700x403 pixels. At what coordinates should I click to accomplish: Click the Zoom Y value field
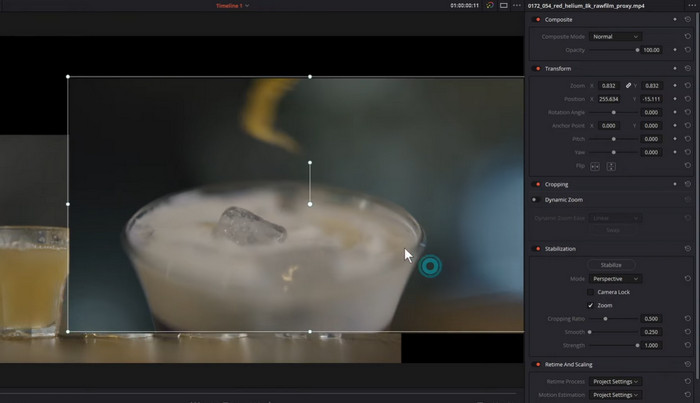click(651, 86)
